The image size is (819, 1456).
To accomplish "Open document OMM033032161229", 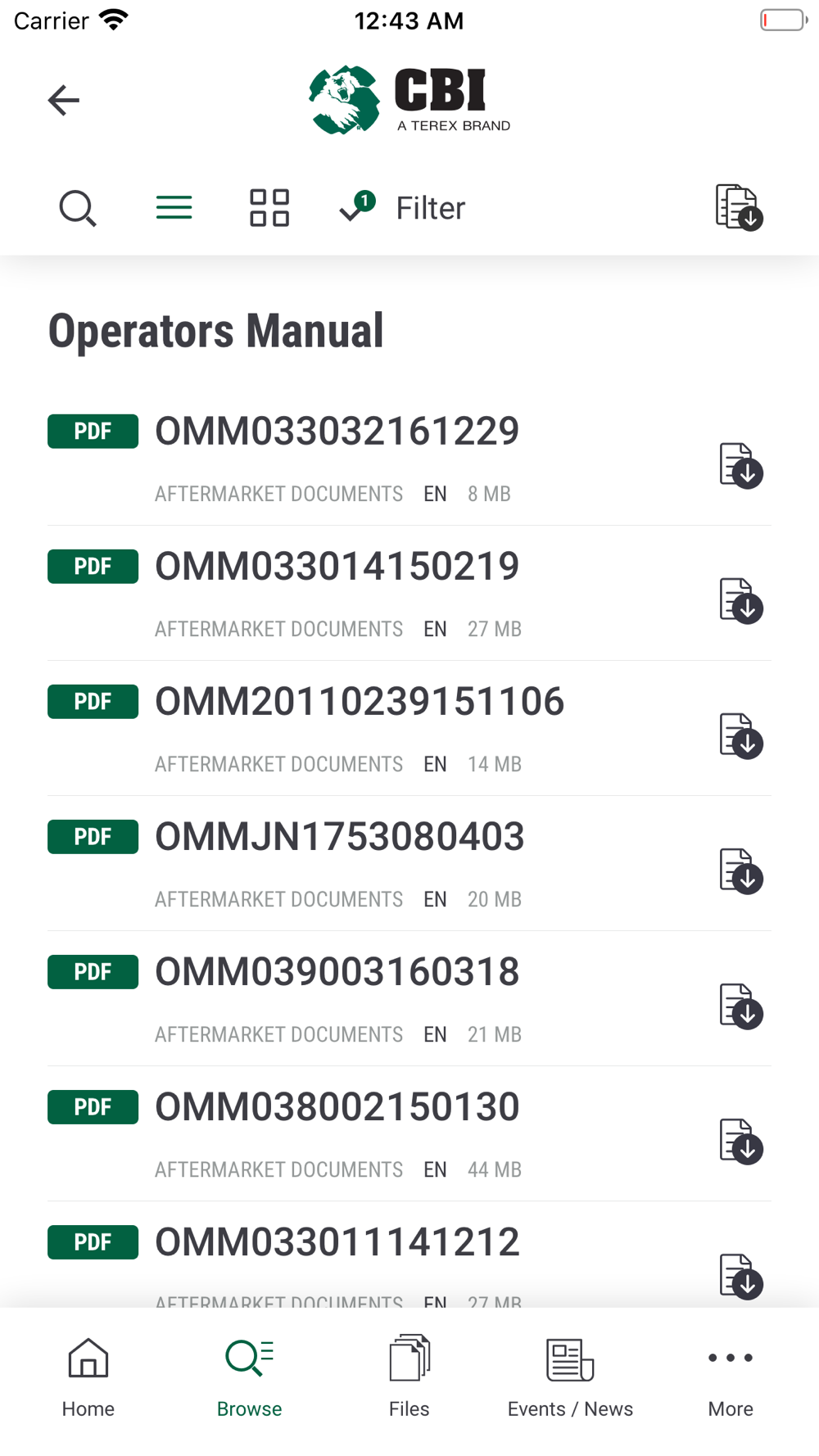I will [337, 432].
